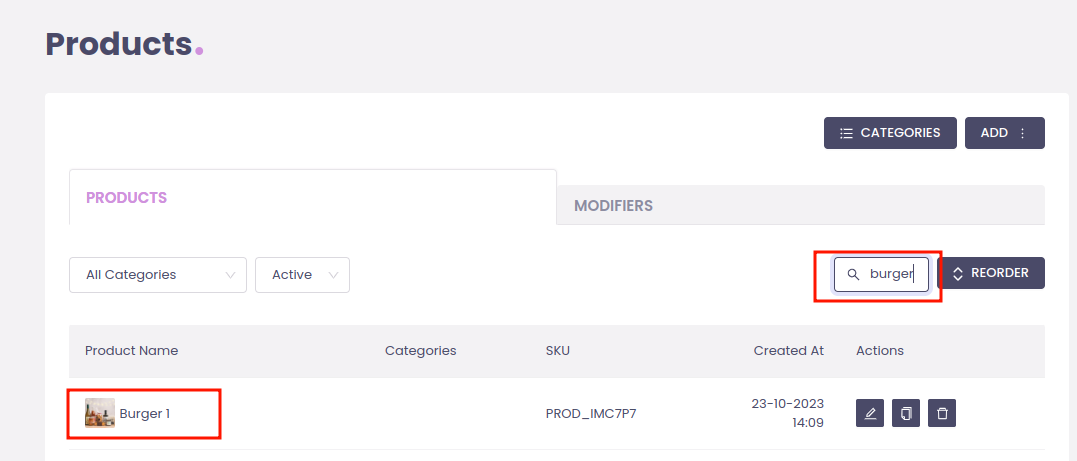Open the Burger 1 product name
Viewport: 1077px width, 461px height.
point(145,413)
